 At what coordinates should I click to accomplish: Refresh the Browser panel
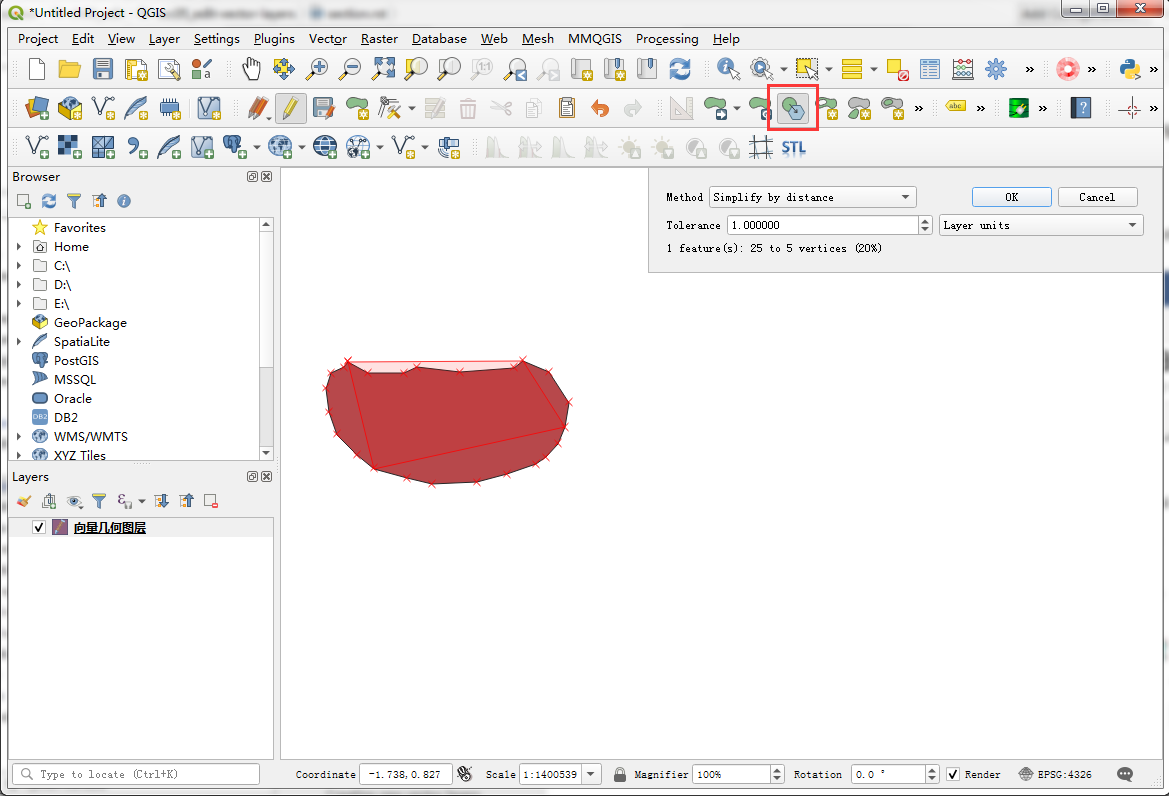point(48,201)
